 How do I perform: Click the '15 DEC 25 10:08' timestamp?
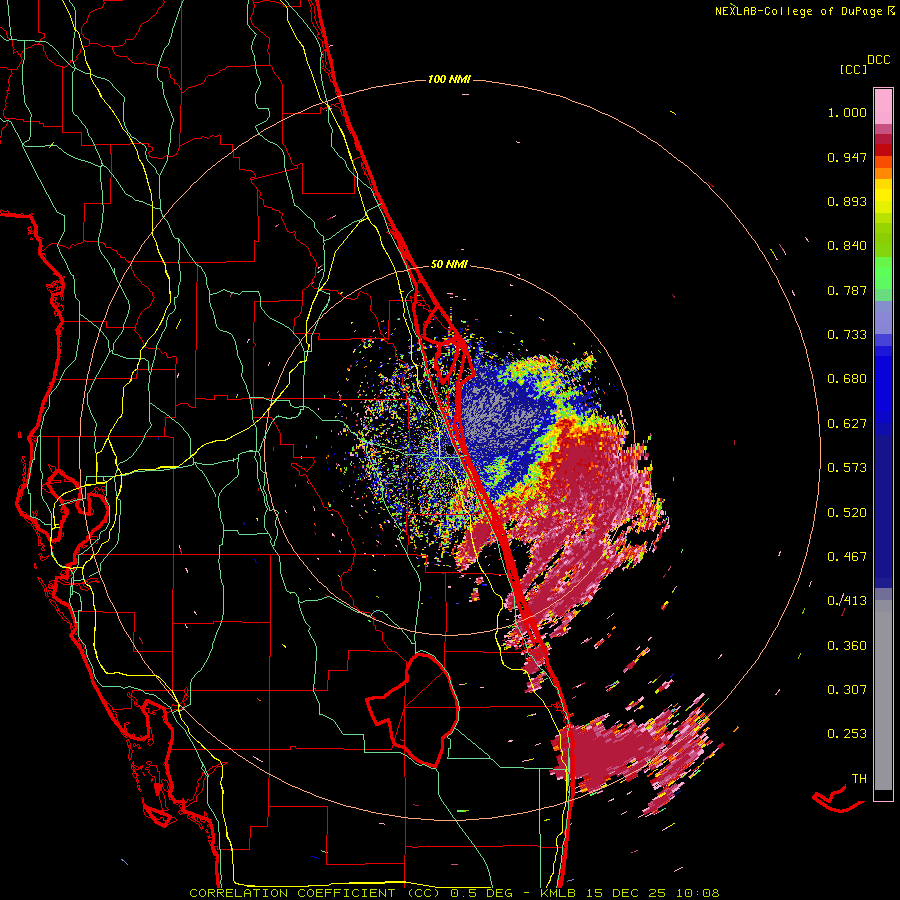pyautogui.click(x=653, y=893)
